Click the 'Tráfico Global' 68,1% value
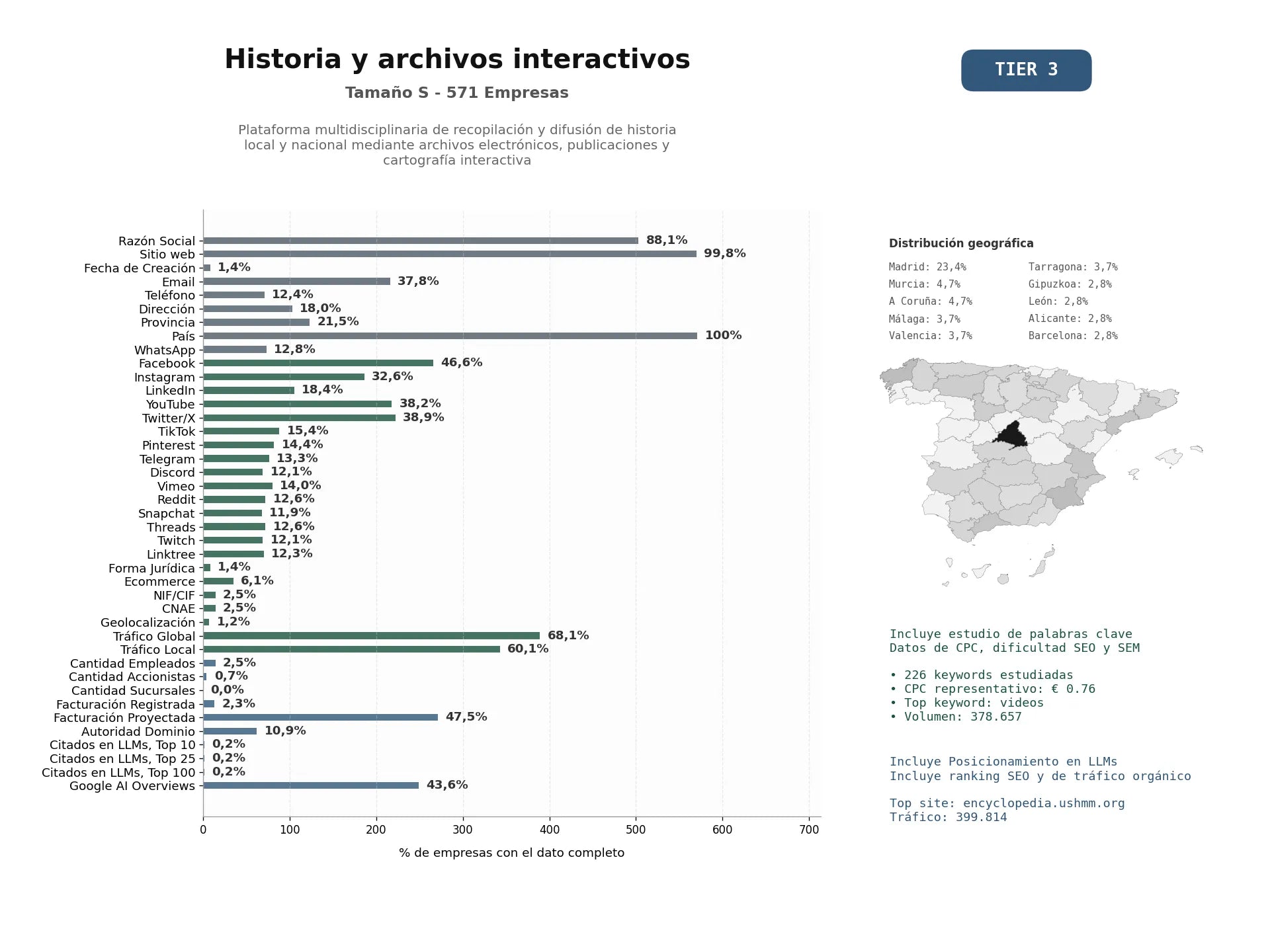Screen dimensions: 1270x952 coord(568,635)
